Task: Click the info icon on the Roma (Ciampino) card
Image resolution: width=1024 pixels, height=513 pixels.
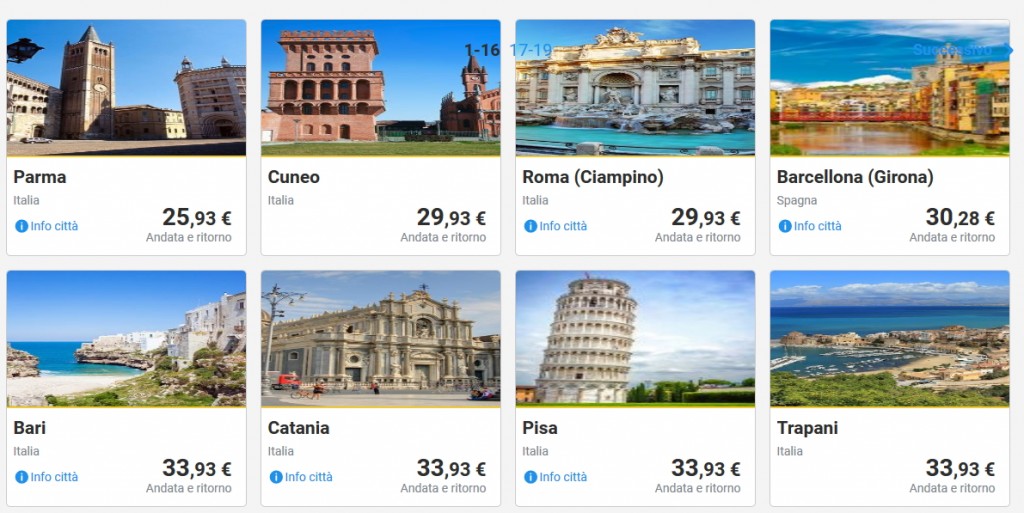Action: point(530,226)
